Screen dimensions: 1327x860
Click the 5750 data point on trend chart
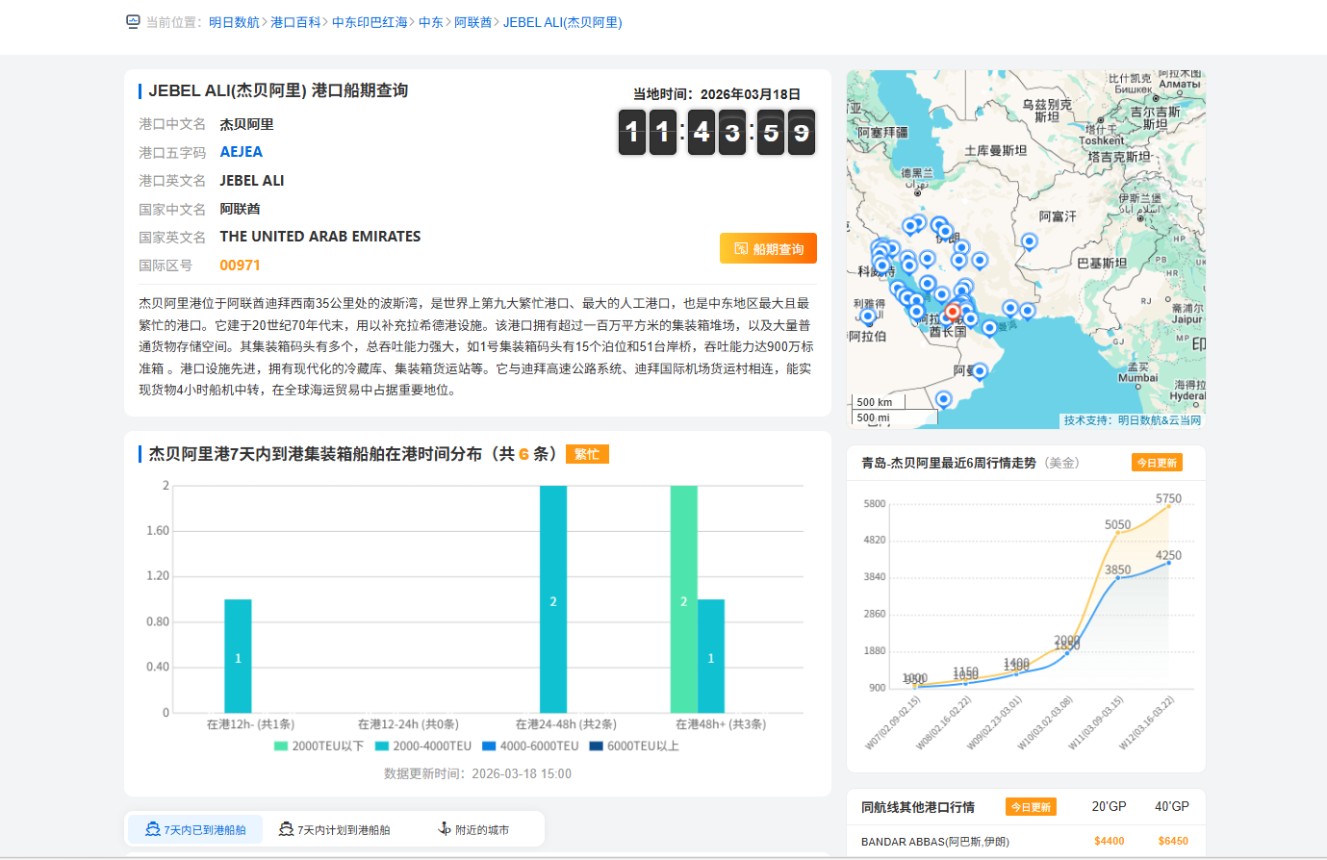click(x=1168, y=506)
